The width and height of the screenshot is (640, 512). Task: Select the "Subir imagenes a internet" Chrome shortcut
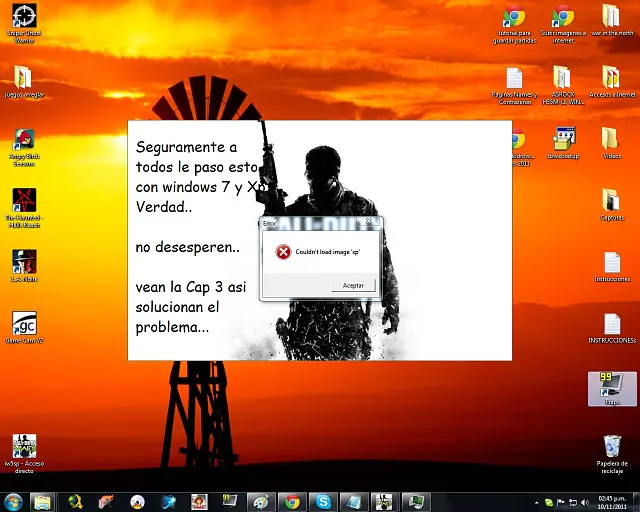pyautogui.click(x=563, y=24)
